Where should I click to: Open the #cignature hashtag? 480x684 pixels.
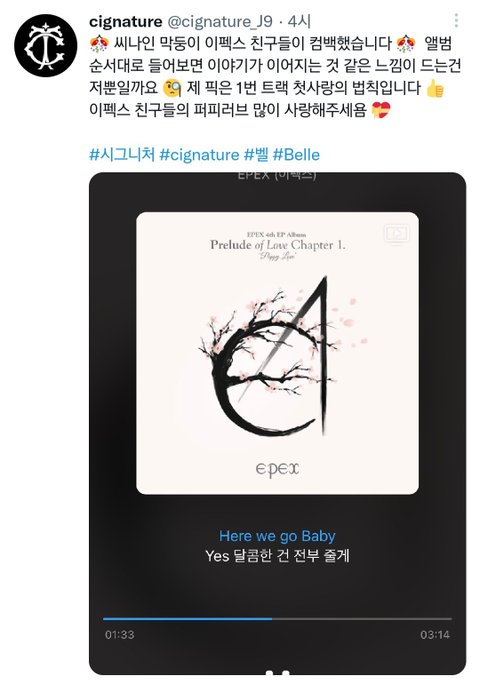[x=199, y=154]
